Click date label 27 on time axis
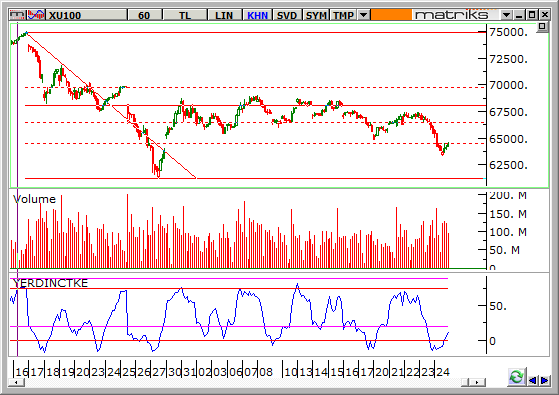The image size is (559, 395). click(x=159, y=372)
